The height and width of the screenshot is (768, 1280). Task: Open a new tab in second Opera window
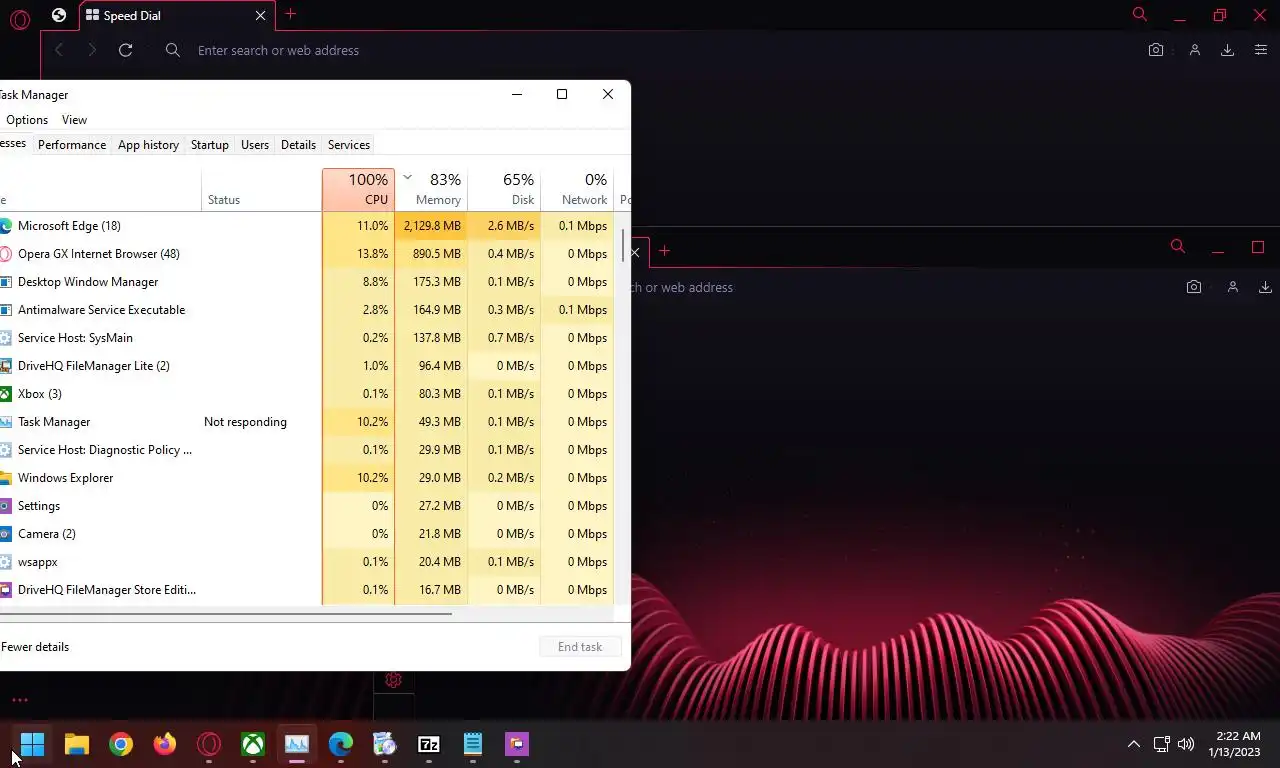[x=664, y=251]
